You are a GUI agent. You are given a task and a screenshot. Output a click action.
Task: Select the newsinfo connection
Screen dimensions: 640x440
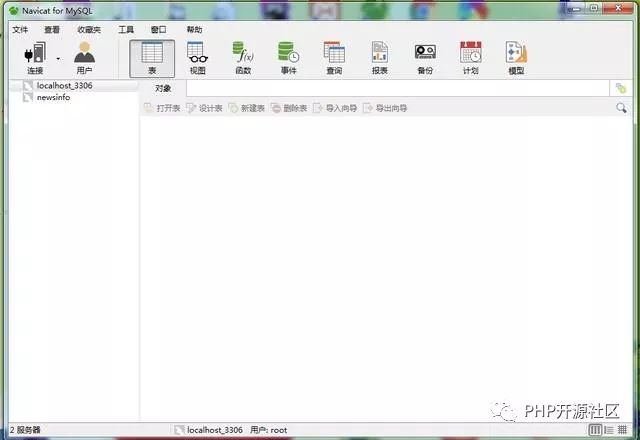click(53, 97)
